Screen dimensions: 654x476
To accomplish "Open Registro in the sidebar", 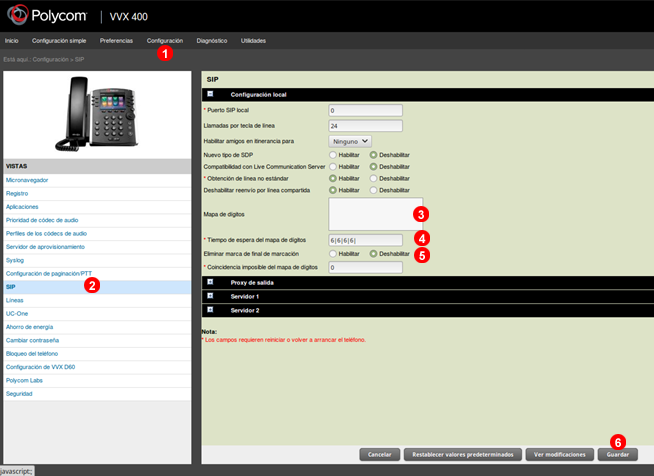I will (97, 194).
